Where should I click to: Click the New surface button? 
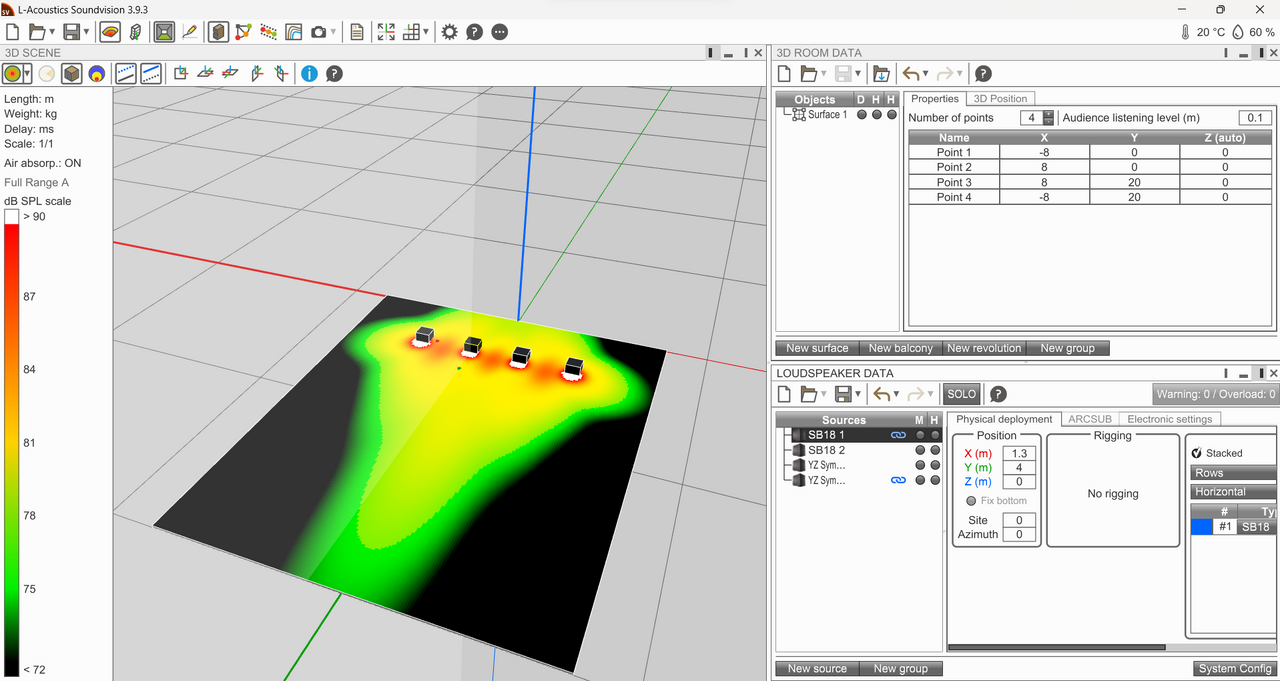(x=817, y=348)
